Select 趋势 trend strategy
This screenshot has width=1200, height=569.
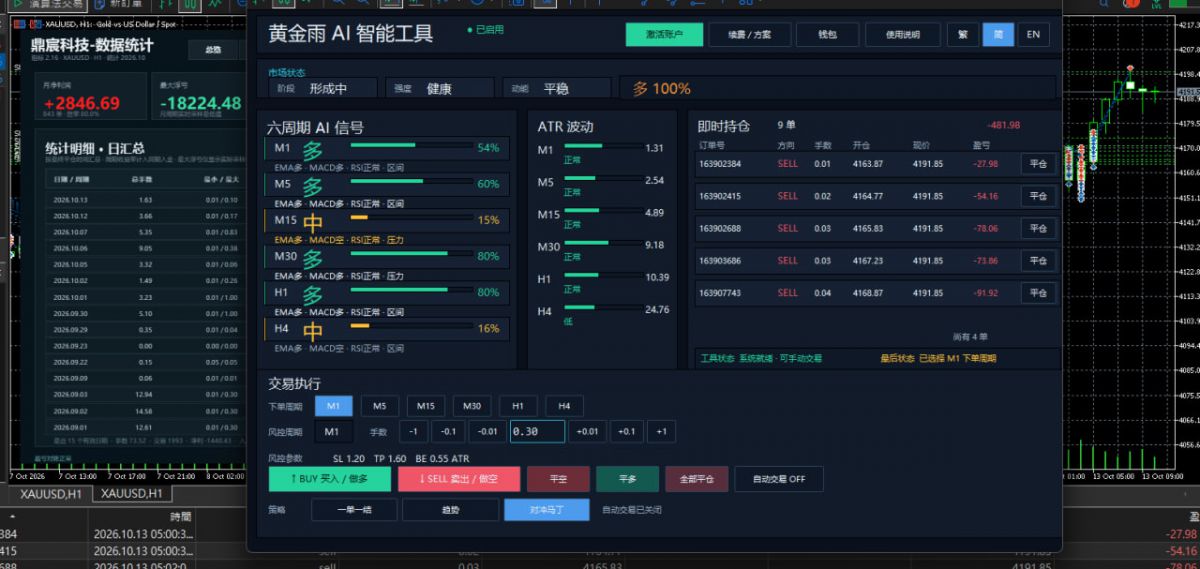coord(450,510)
